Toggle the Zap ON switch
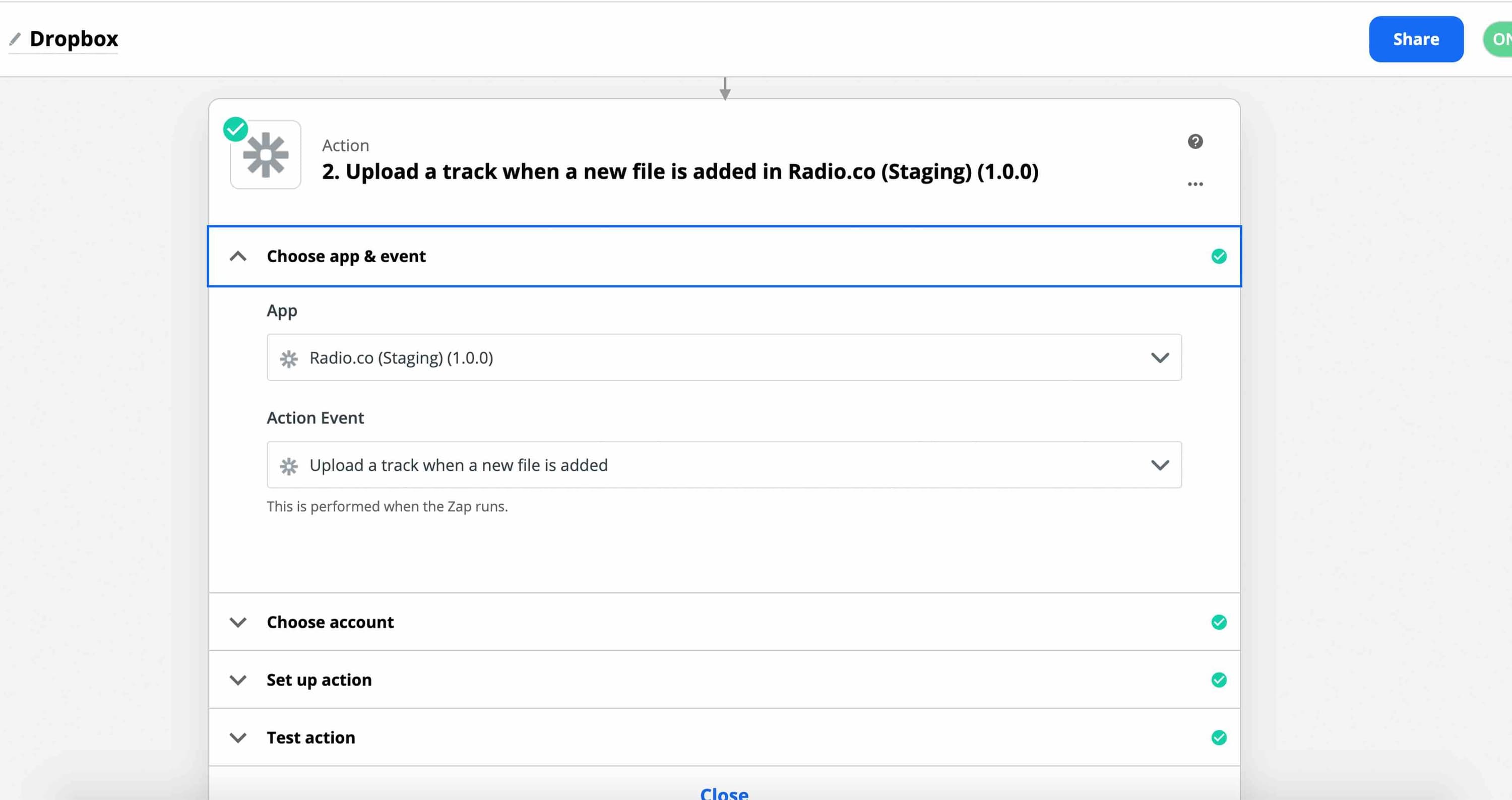Screen dimensions: 1512x800 1498,39
